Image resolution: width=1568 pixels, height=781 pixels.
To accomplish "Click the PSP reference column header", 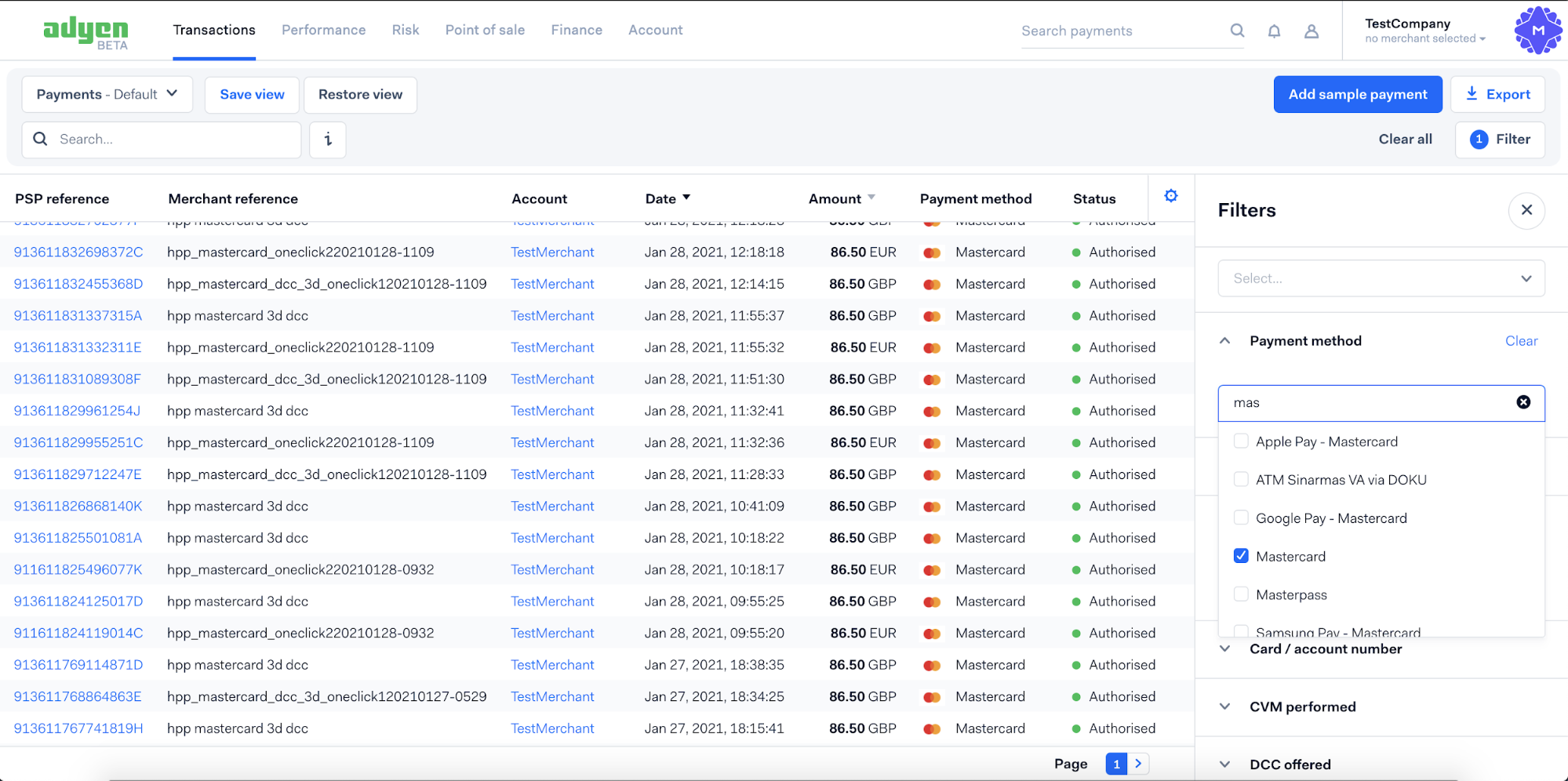I will pyautogui.click(x=62, y=199).
